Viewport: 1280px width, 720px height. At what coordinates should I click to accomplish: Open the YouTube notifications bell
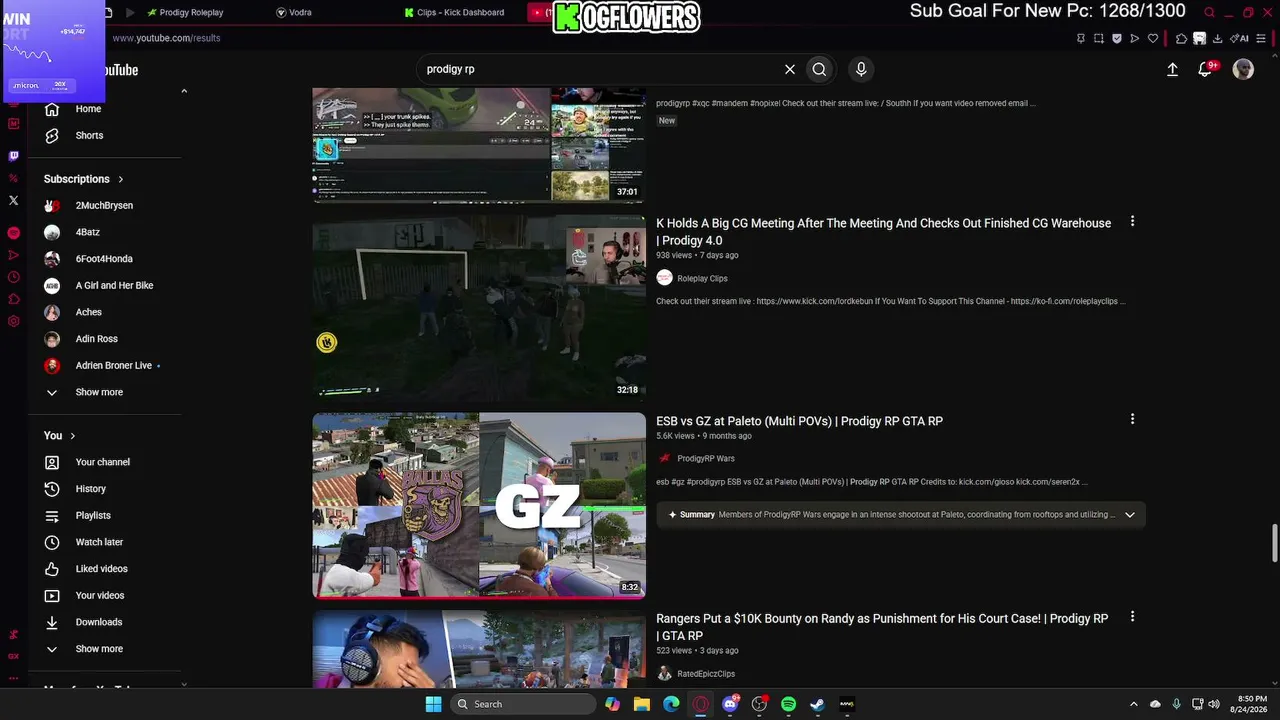click(x=1205, y=69)
